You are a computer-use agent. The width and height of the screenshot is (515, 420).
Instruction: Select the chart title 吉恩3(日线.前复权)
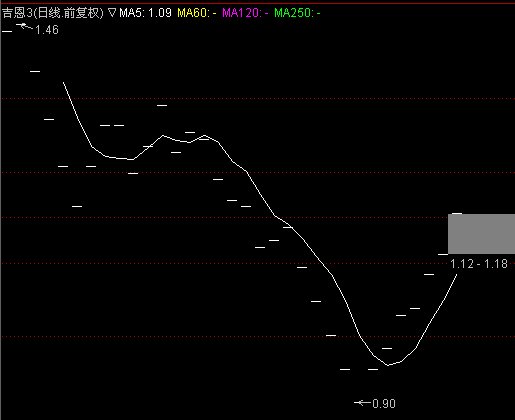tap(53, 13)
